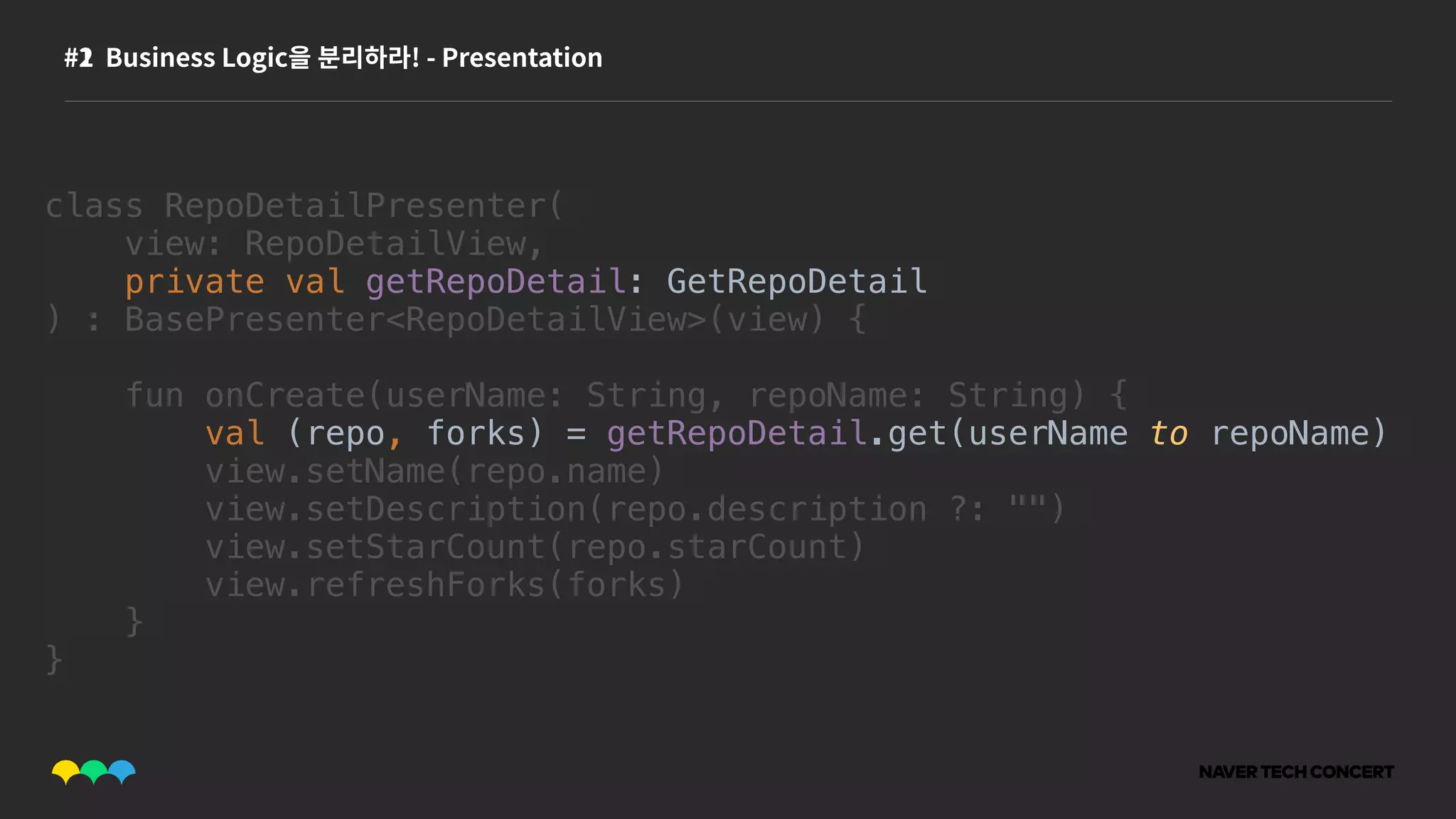
Task: Click the colorful three-leaf logo icon
Action: pyautogui.click(x=93, y=772)
